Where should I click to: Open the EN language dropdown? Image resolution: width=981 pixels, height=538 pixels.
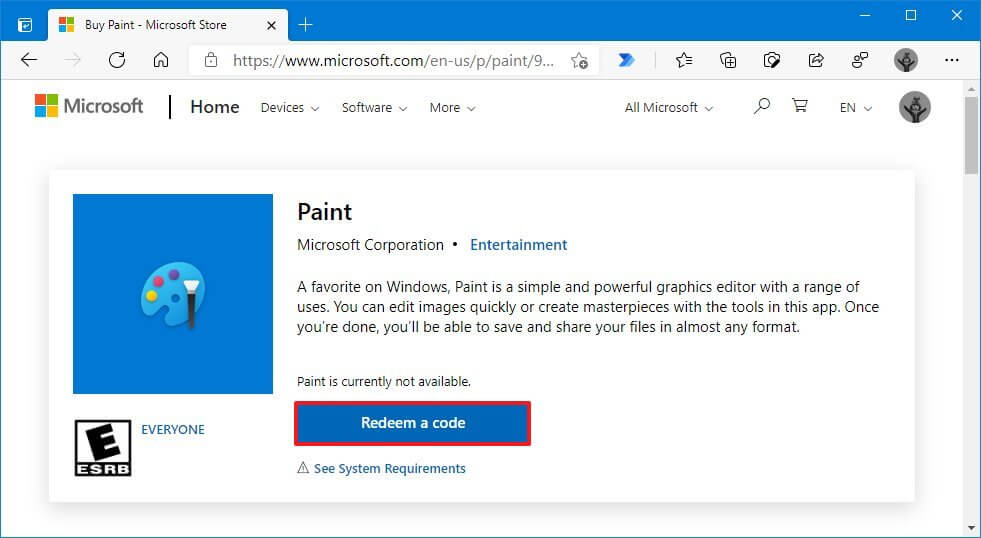(x=855, y=108)
